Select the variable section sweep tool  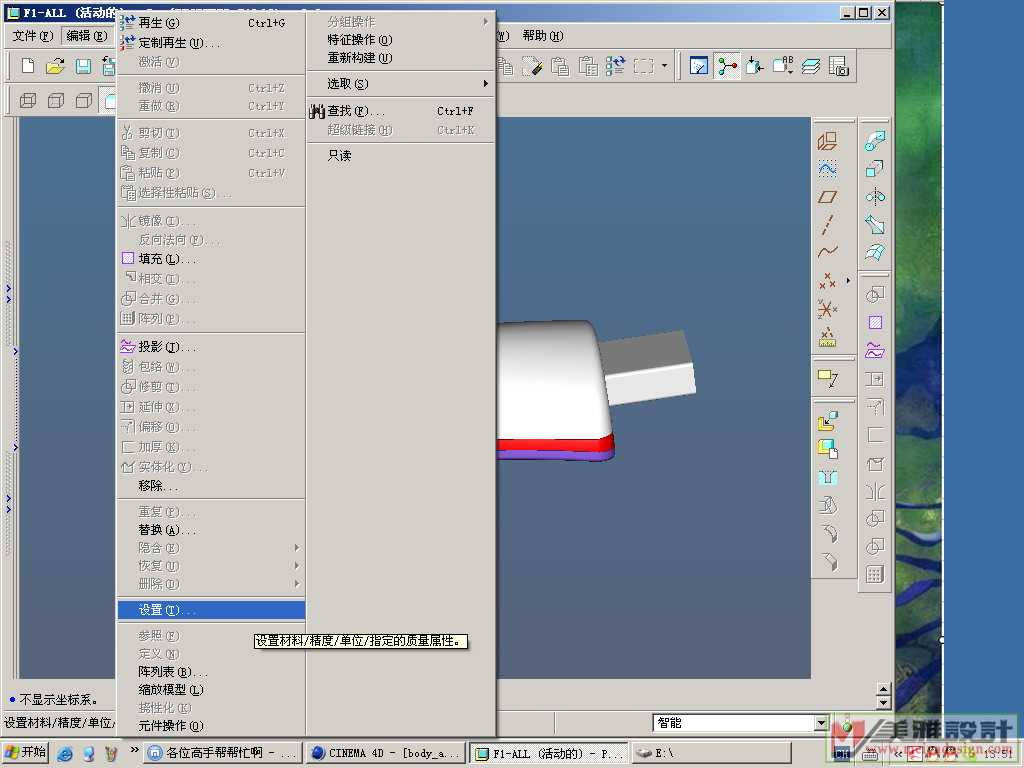point(875,224)
